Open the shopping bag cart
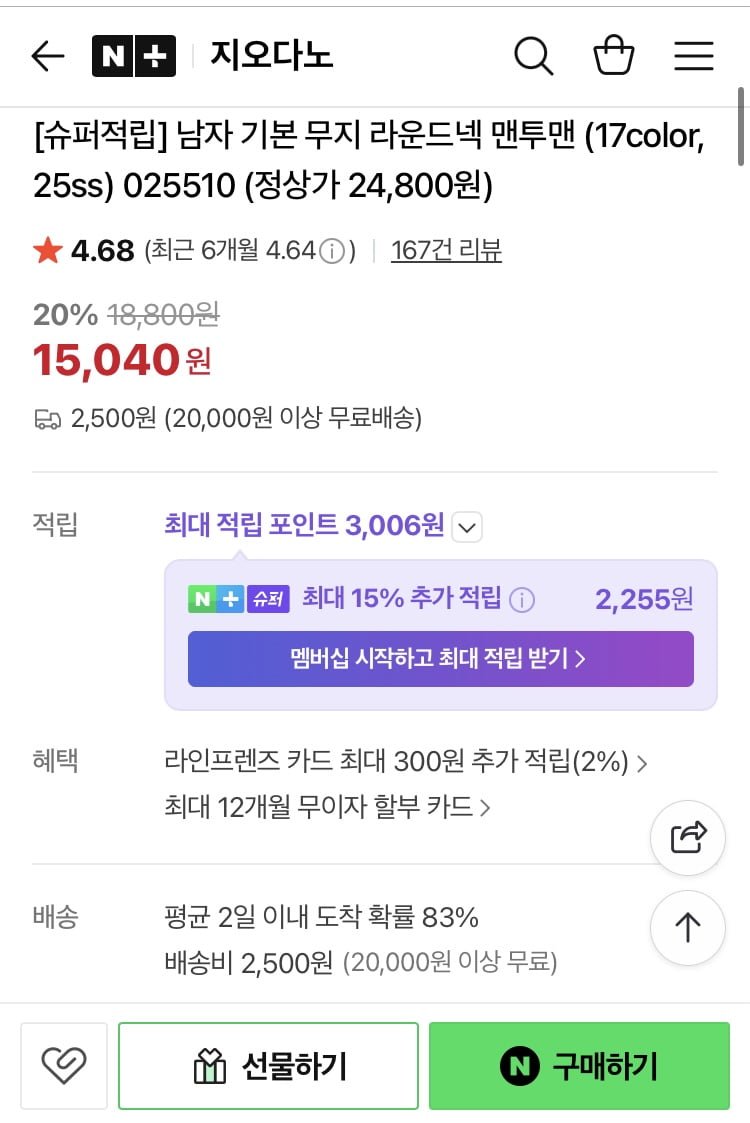The image size is (750, 1123). pyautogui.click(x=614, y=56)
